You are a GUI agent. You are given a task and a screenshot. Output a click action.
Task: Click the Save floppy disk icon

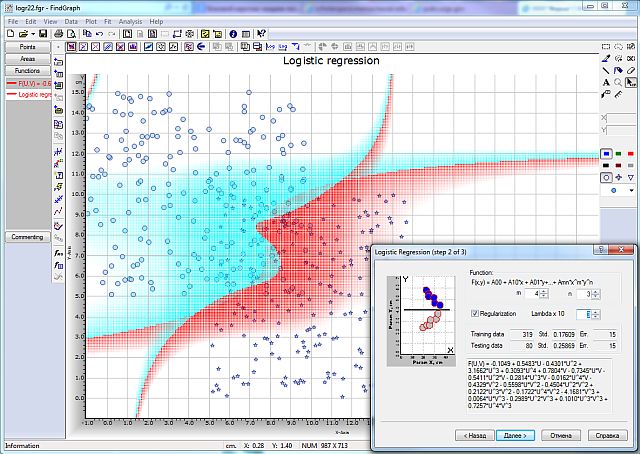43,34
